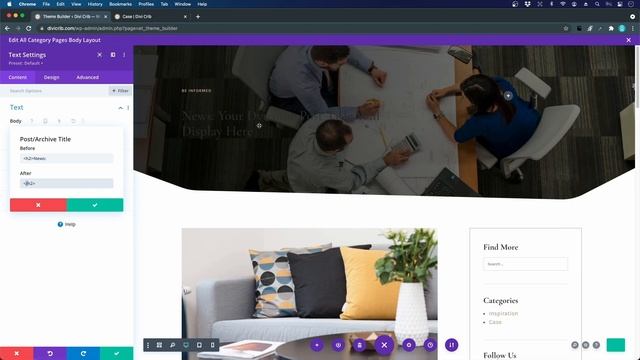Activate the zoom out search icon
This screenshot has width=640, height=360.
[173, 345]
